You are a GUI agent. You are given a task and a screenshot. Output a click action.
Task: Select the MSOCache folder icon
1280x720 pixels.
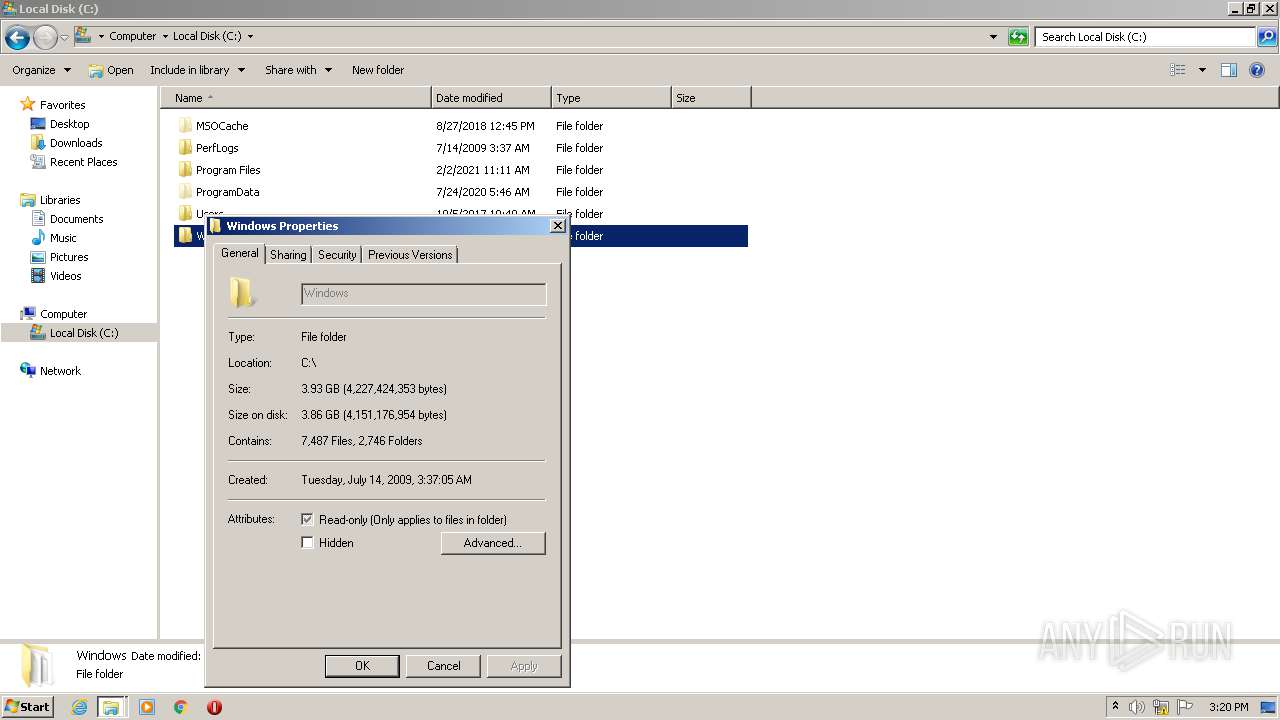[x=185, y=126]
